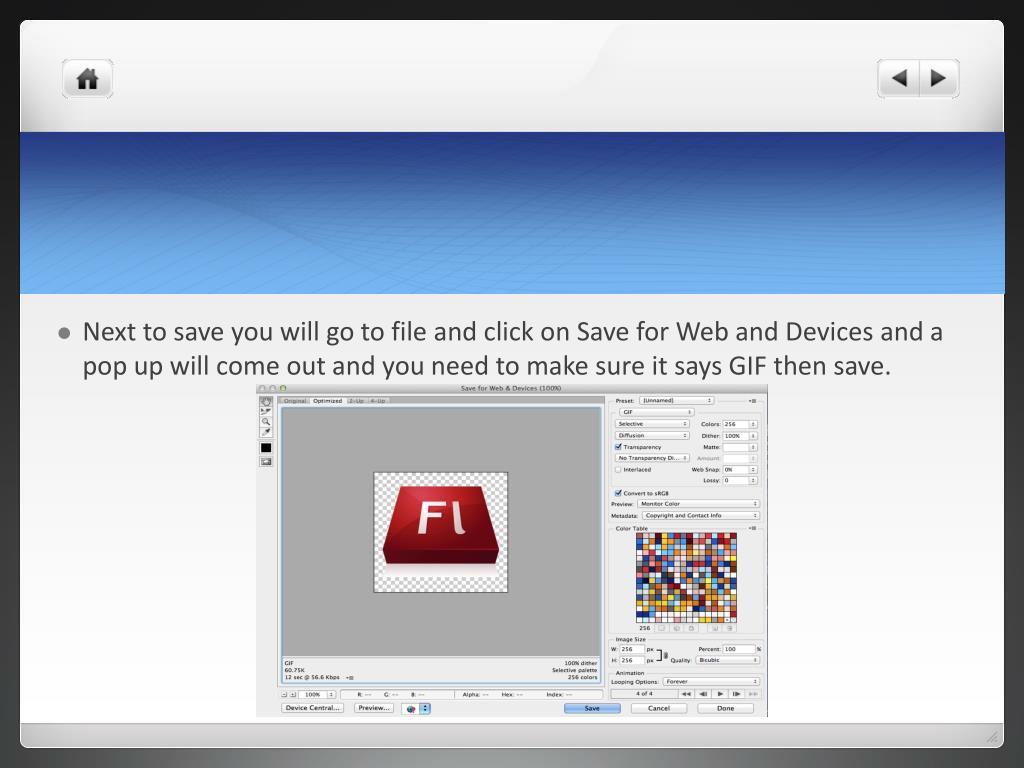
Task: Click the Web Snap 0% stepper arrows
Action: (x=753, y=470)
